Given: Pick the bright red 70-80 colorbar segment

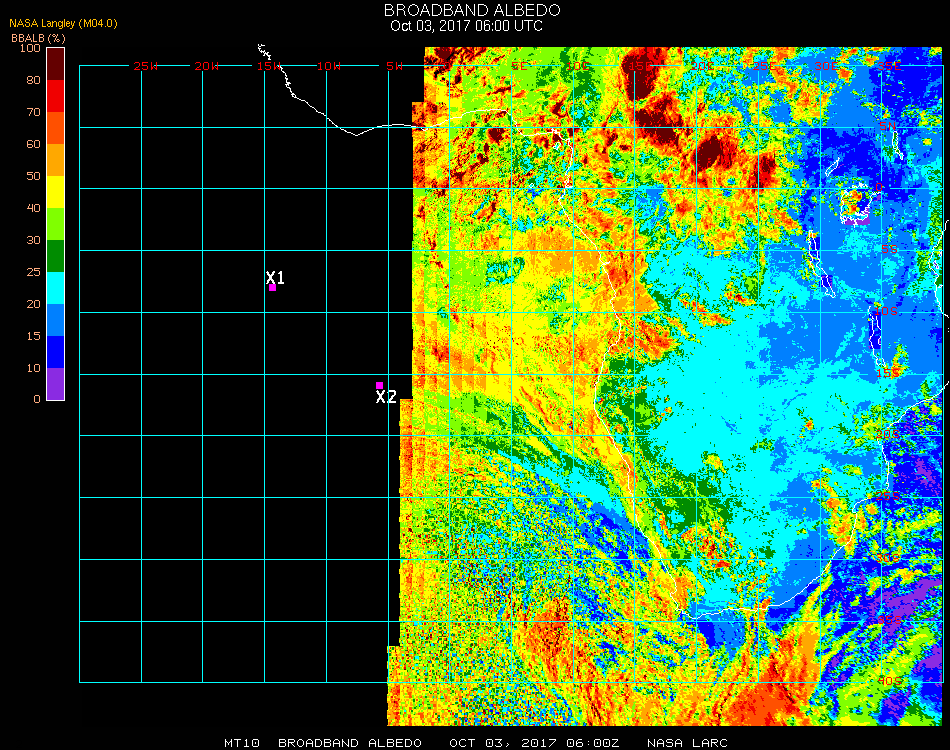Looking at the screenshot, I should click(x=56, y=96).
